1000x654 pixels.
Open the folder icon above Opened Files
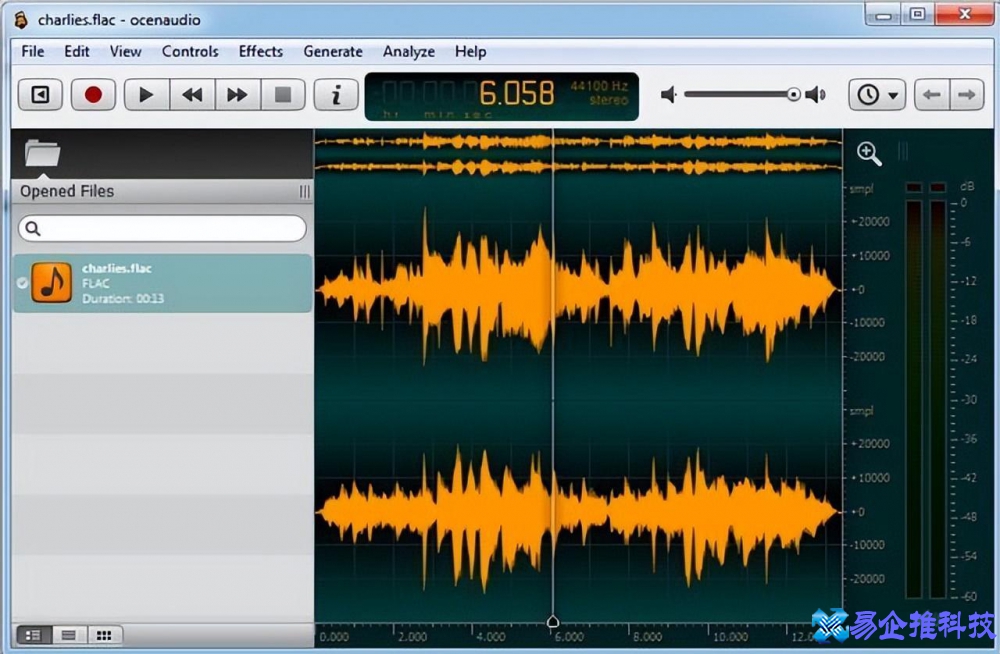pos(42,153)
